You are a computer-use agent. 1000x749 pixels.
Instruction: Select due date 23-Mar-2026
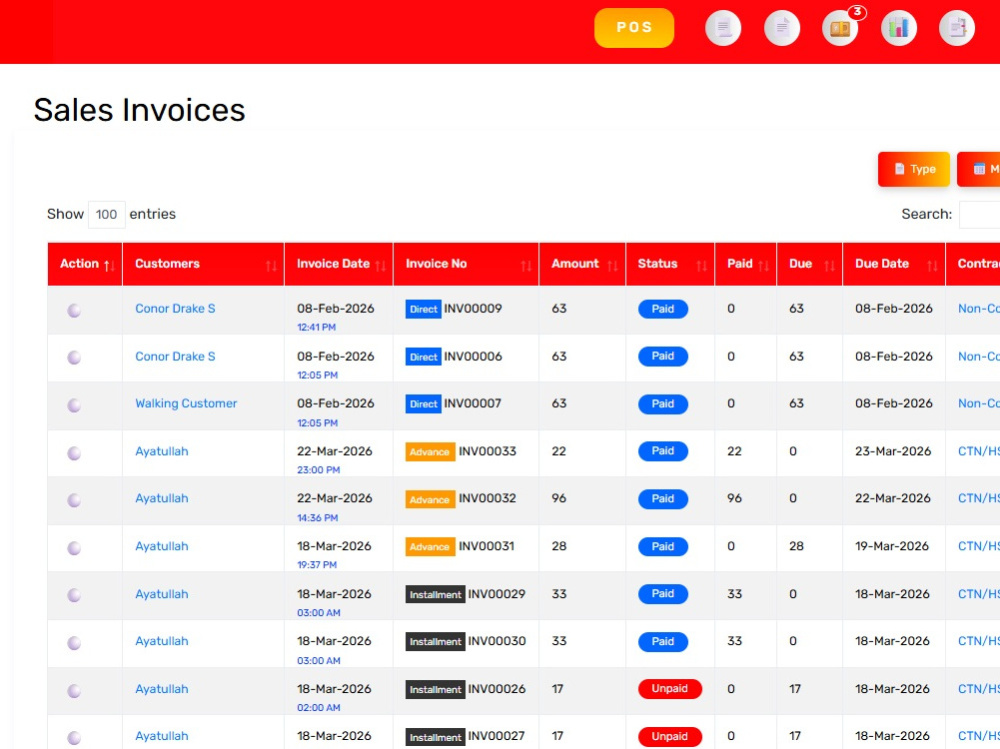coord(893,452)
